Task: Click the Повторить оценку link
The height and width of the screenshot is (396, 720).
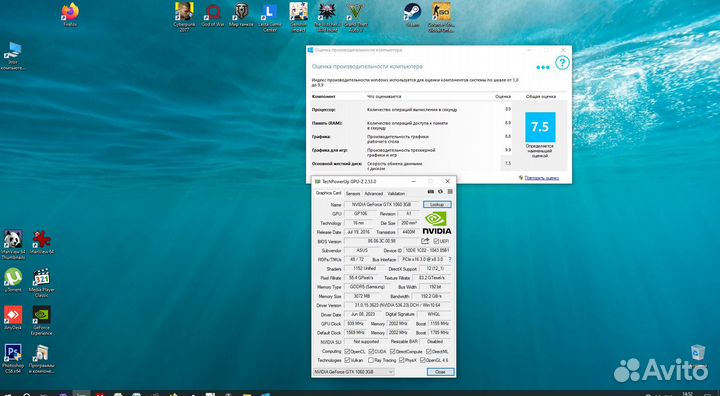Action: click(x=541, y=178)
